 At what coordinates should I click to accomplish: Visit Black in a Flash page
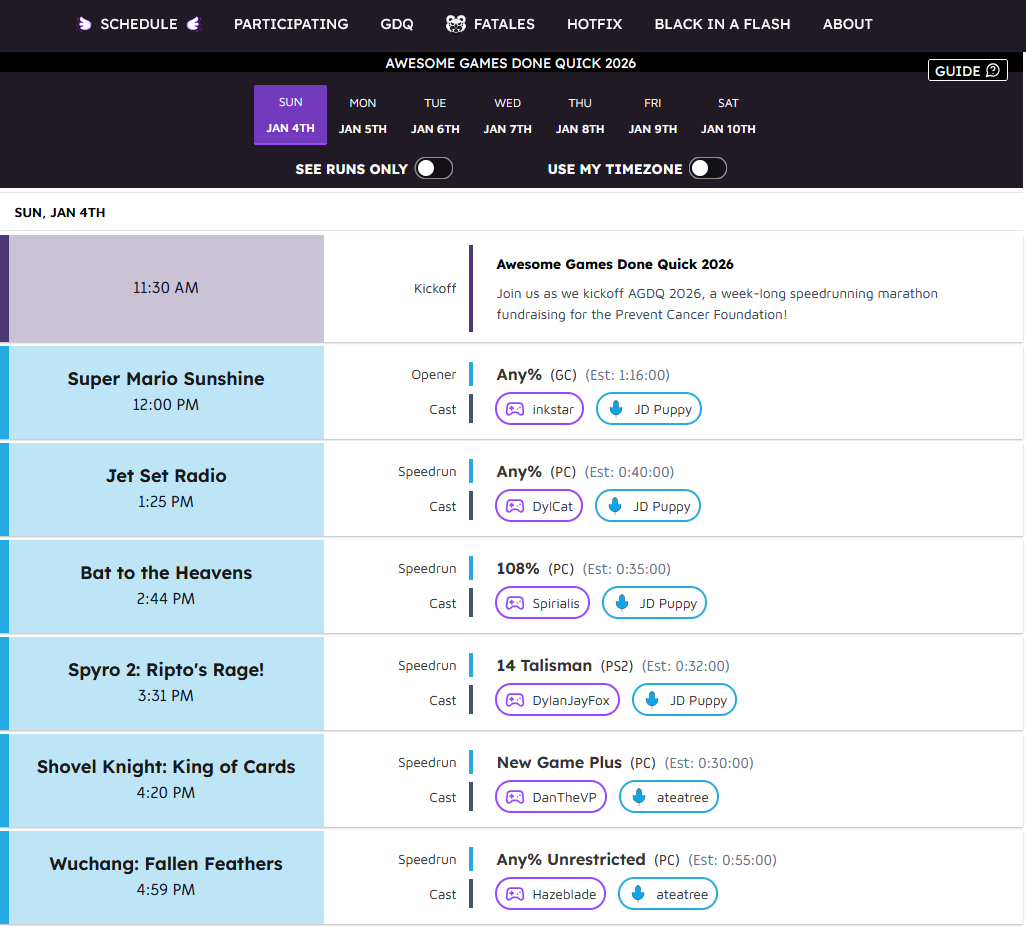tap(722, 24)
